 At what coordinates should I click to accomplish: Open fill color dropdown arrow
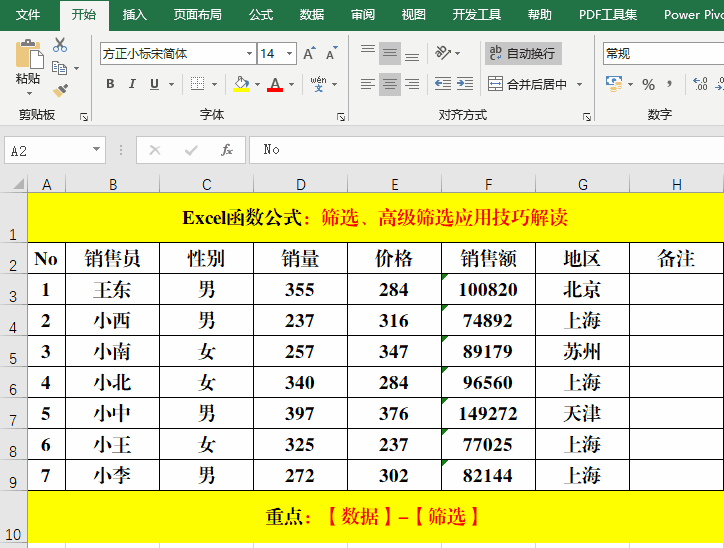pos(257,84)
